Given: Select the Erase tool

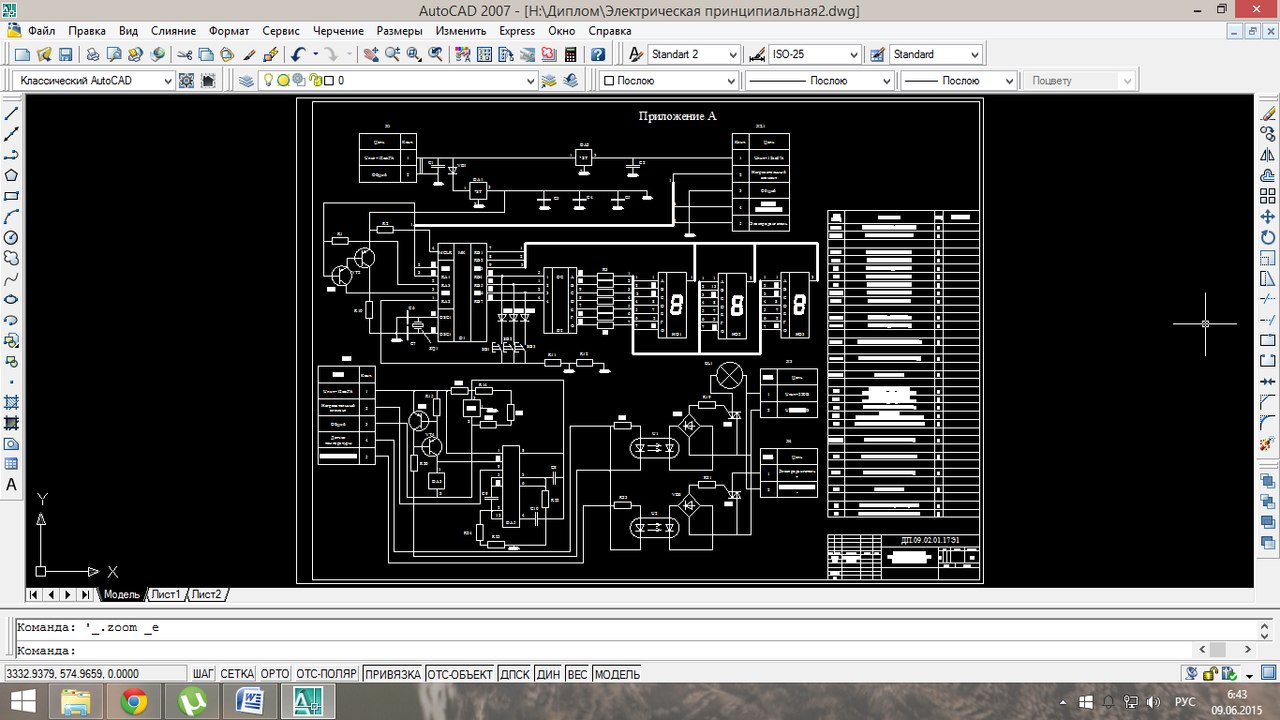Looking at the screenshot, I should pyautogui.click(x=1268, y=114).
